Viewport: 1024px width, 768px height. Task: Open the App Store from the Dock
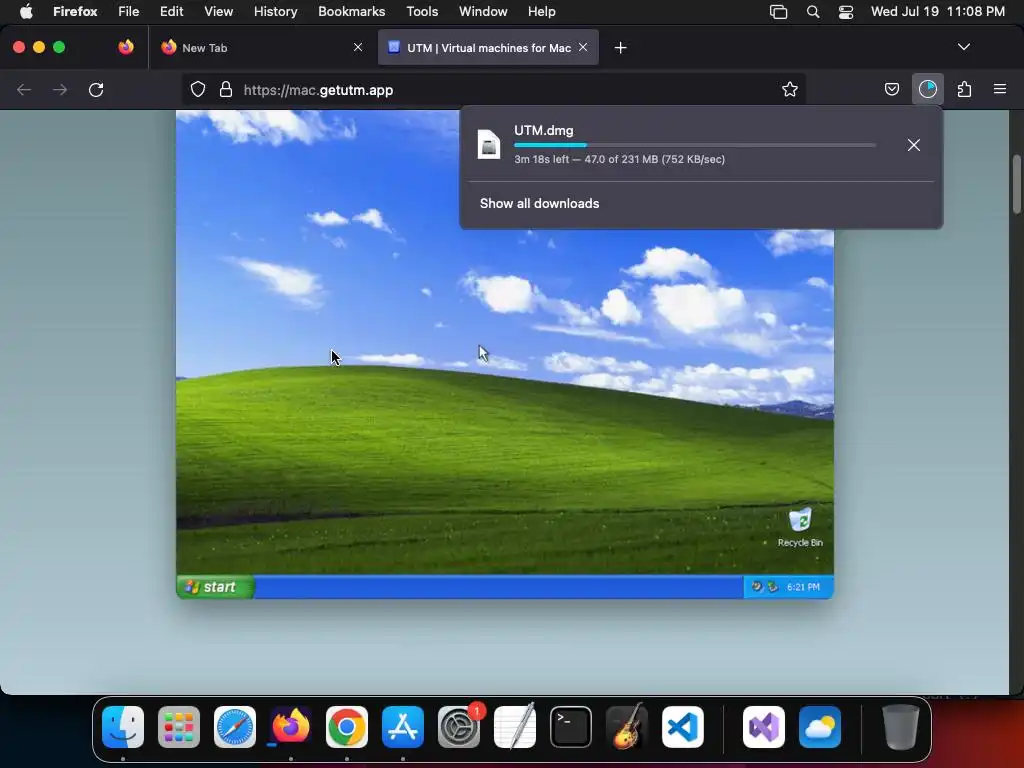[403, 726]
